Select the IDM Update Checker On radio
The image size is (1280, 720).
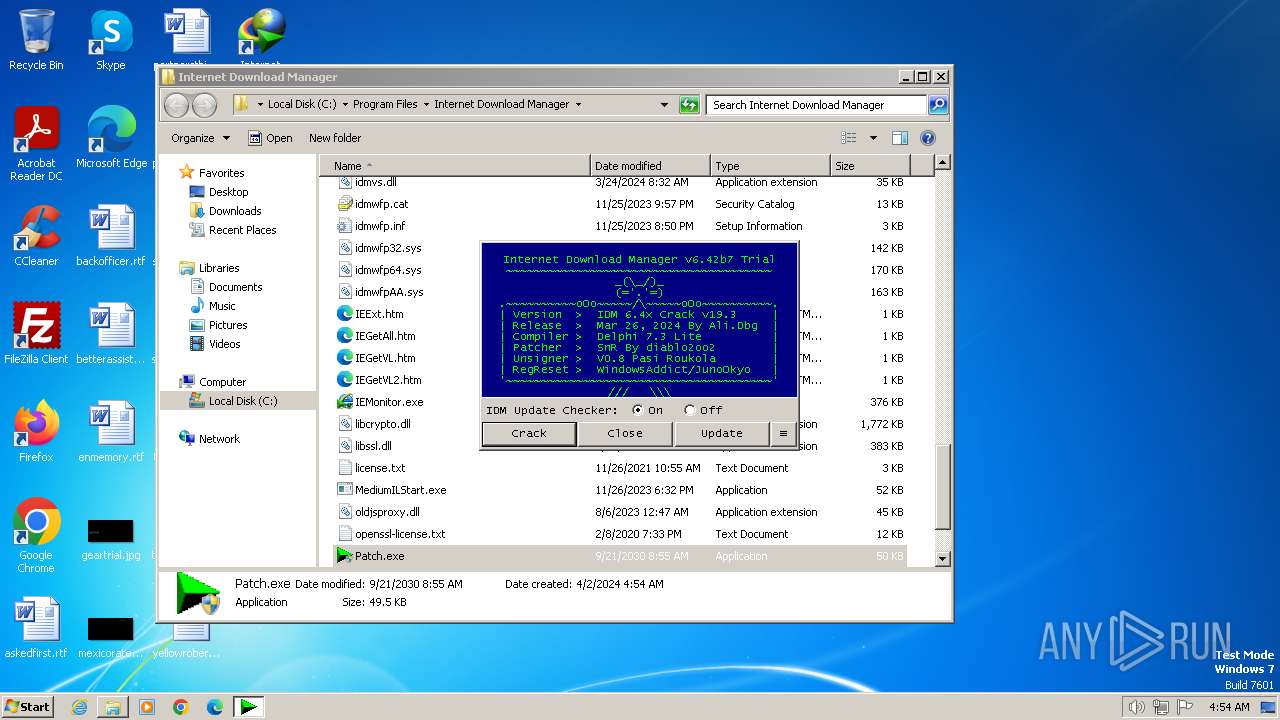click(638, 410)
